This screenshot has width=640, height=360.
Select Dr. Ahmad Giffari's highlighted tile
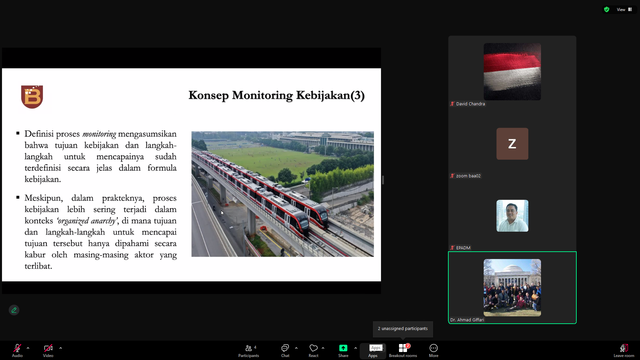[512, 288]
